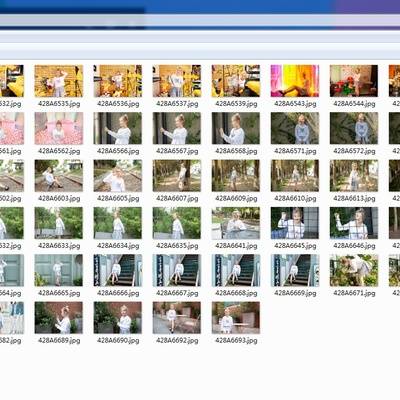
Task: Select the 428A6607.jpg thumbnail
Action: 177,176
